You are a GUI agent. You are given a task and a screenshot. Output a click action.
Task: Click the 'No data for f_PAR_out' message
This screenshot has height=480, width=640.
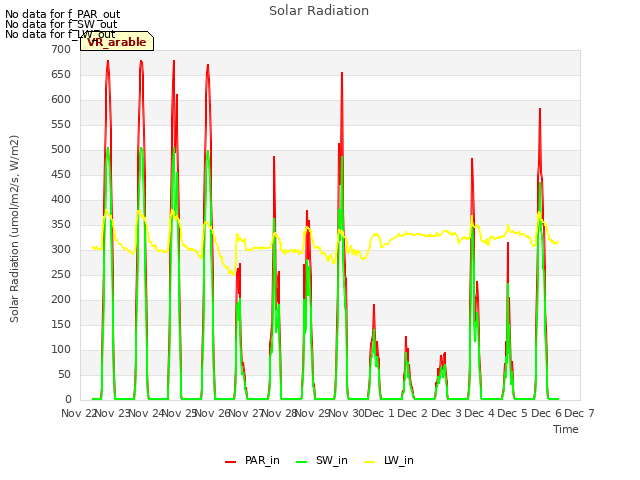pos(62,15)
